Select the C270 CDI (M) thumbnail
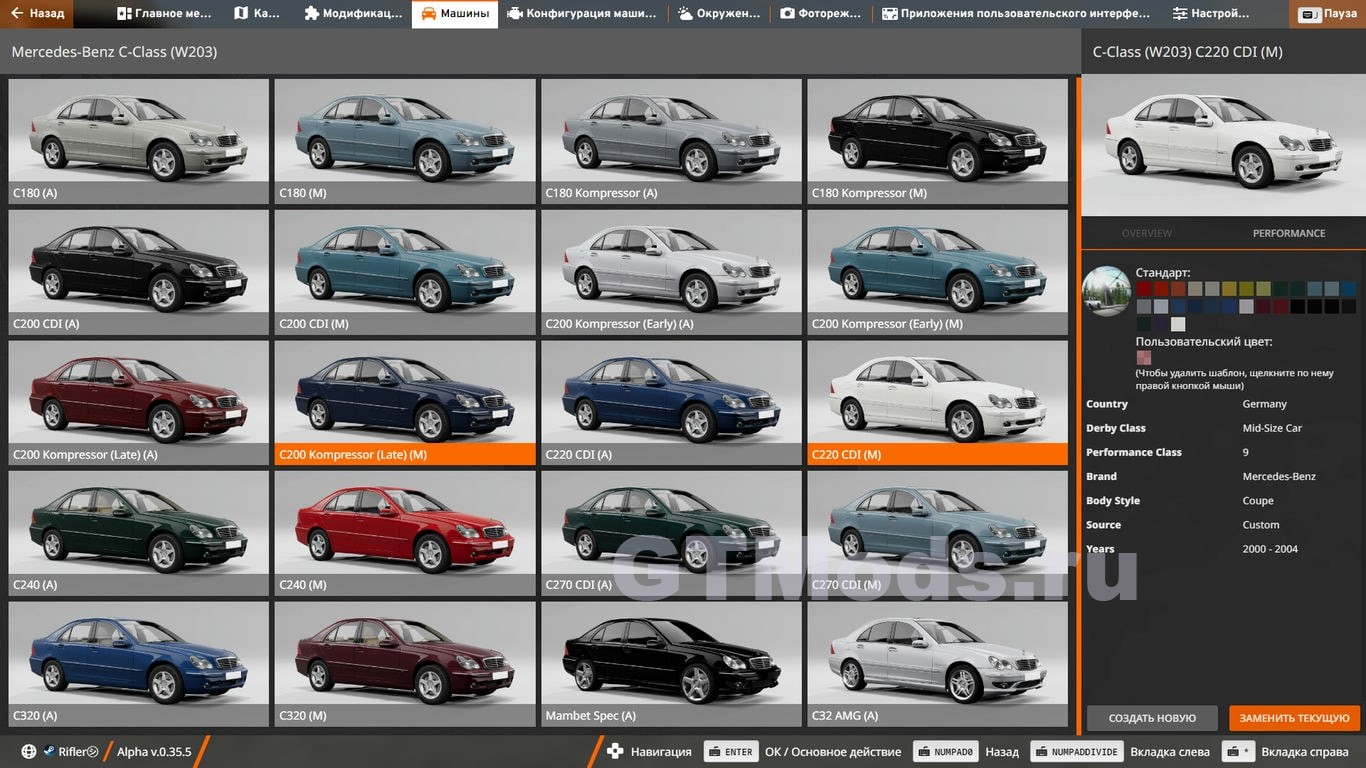1366x768 pixels. (x=938, y=533)
